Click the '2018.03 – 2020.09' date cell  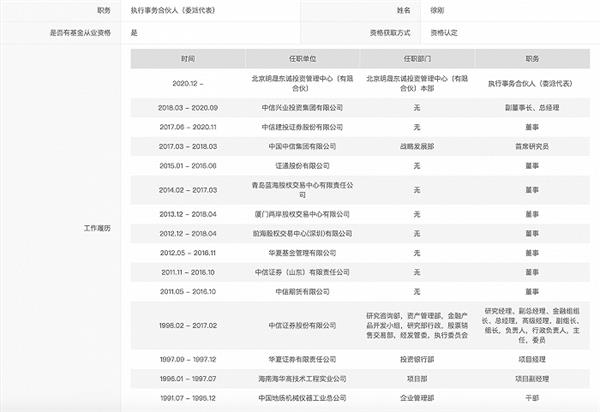point(188,108)
